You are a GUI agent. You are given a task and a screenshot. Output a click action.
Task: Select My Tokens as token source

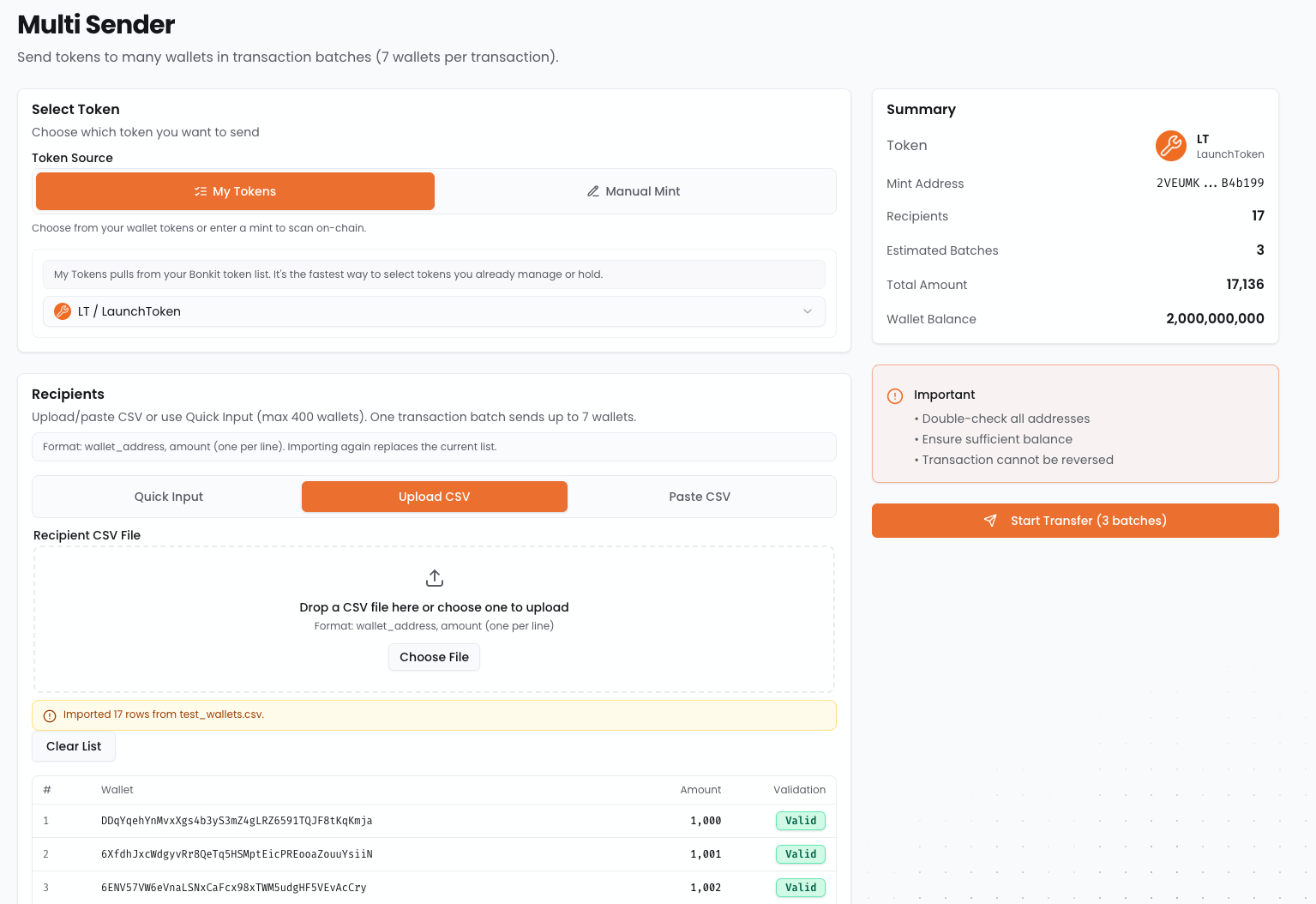tap(235, 191)
